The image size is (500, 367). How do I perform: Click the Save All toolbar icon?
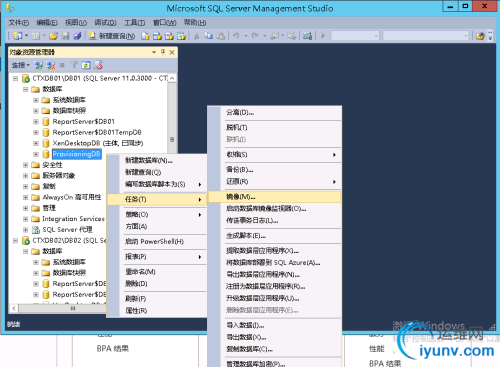77,36
